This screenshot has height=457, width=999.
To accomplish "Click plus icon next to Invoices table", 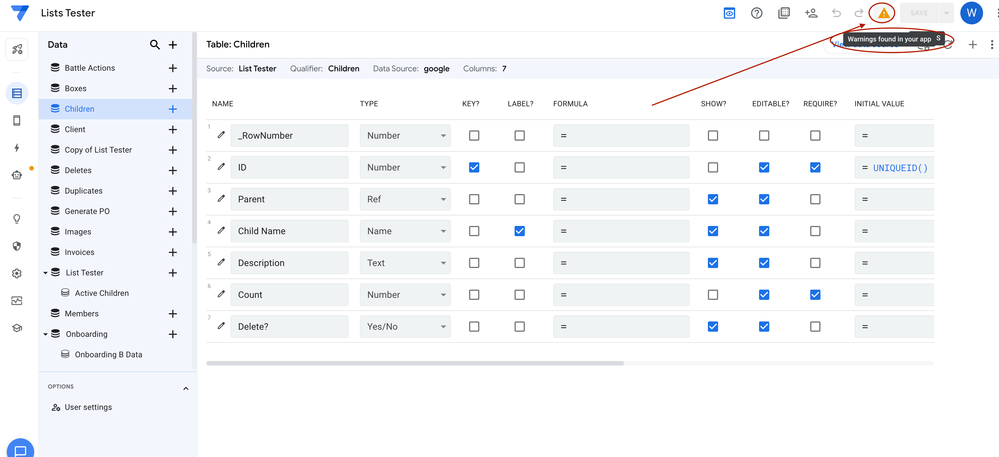I will click(x=172, y=252).
